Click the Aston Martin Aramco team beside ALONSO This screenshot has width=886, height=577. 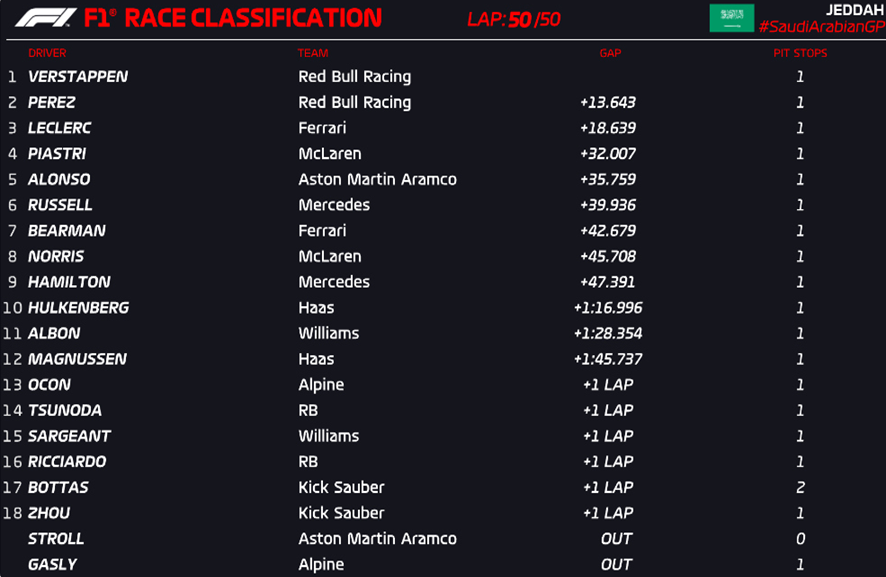[377, 180]
